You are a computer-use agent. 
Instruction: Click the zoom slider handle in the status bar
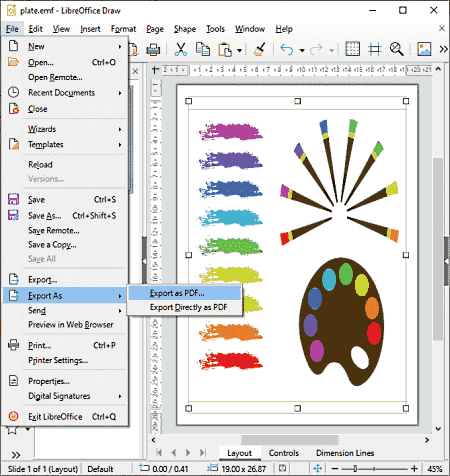click(355, 469)
